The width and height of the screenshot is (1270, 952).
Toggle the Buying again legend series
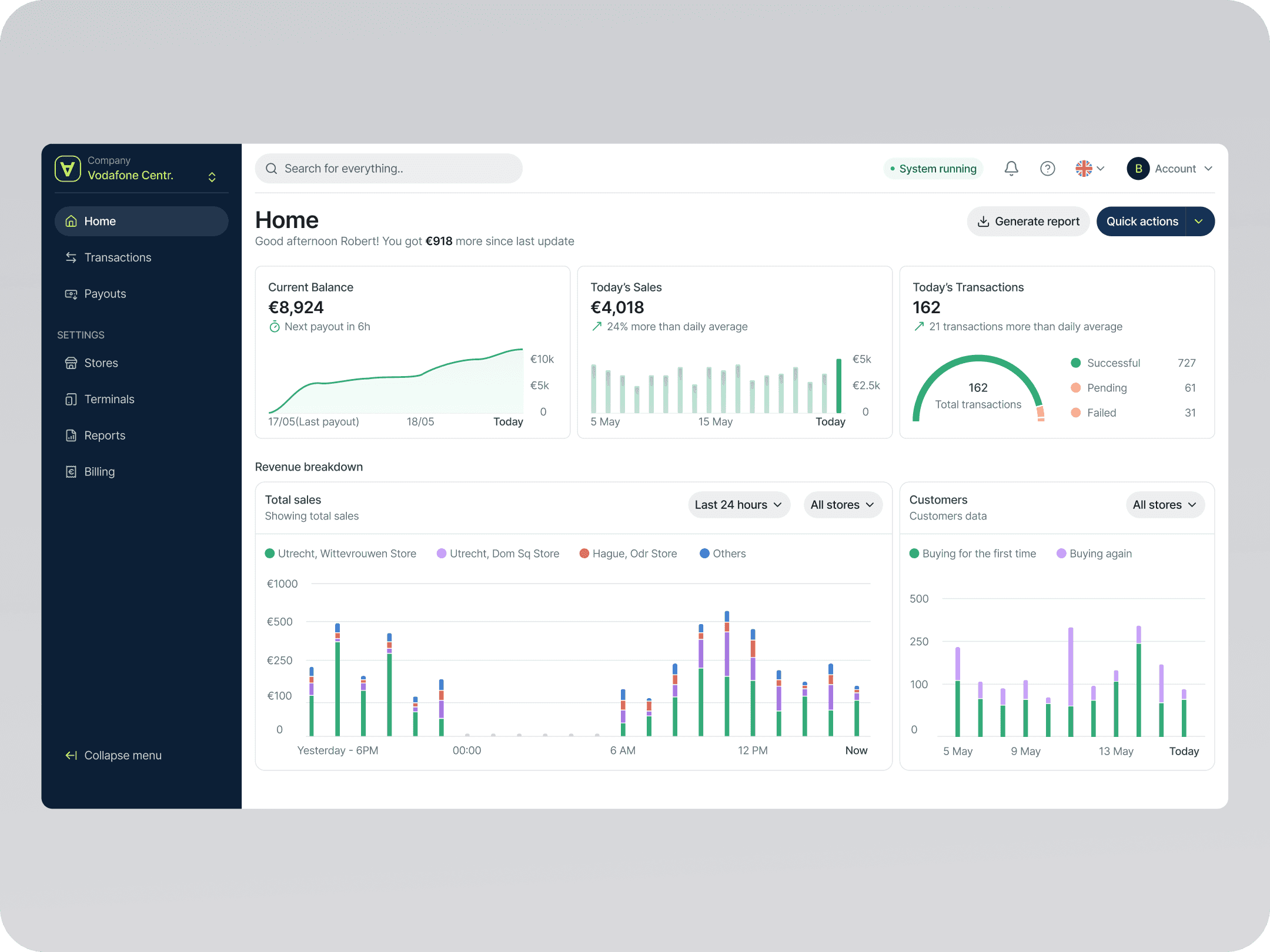pos(1094,554)
